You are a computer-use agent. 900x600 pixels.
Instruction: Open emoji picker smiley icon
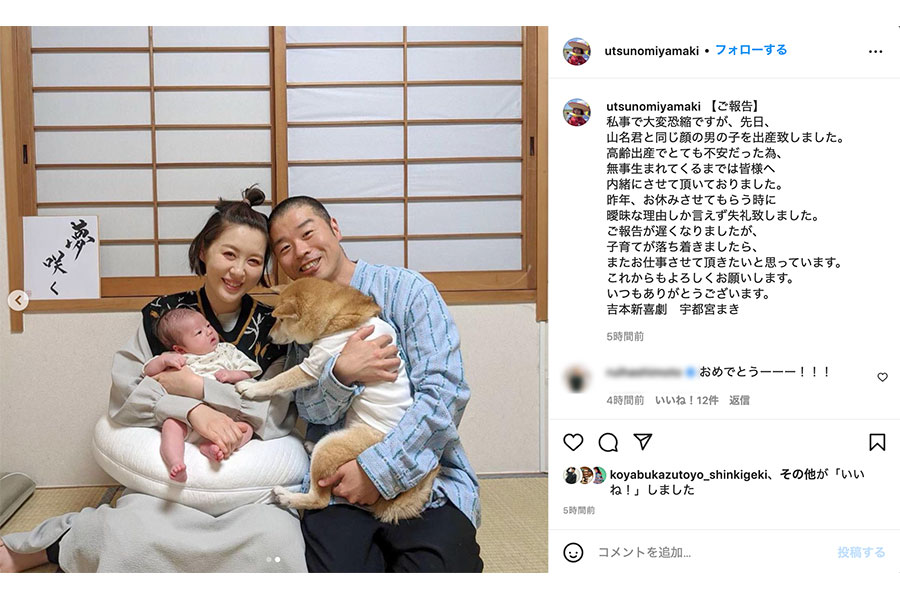click(573, 552)
